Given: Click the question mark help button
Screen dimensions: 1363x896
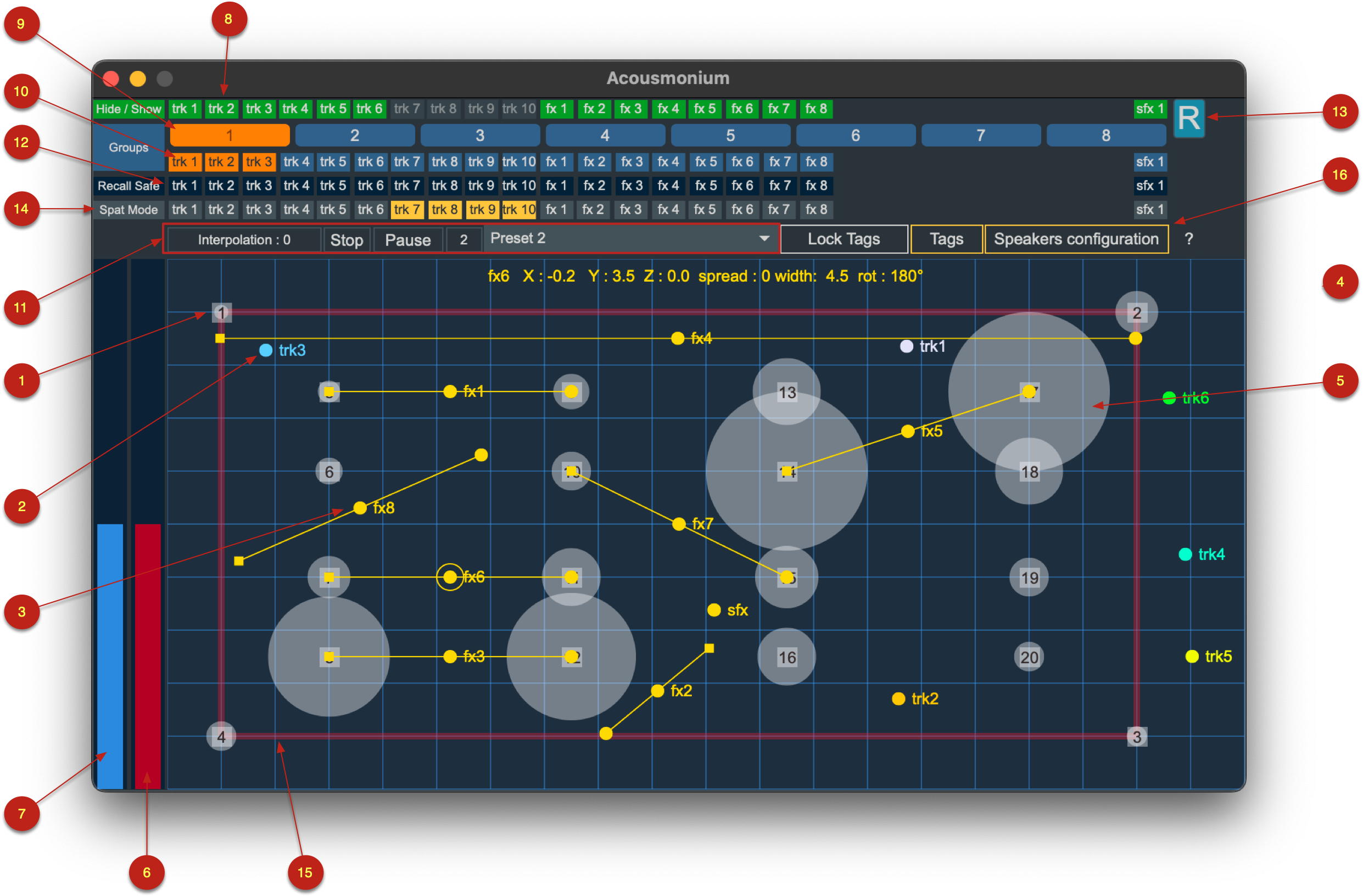Looking at the screenshot, I should click(x=1188, y=239).
